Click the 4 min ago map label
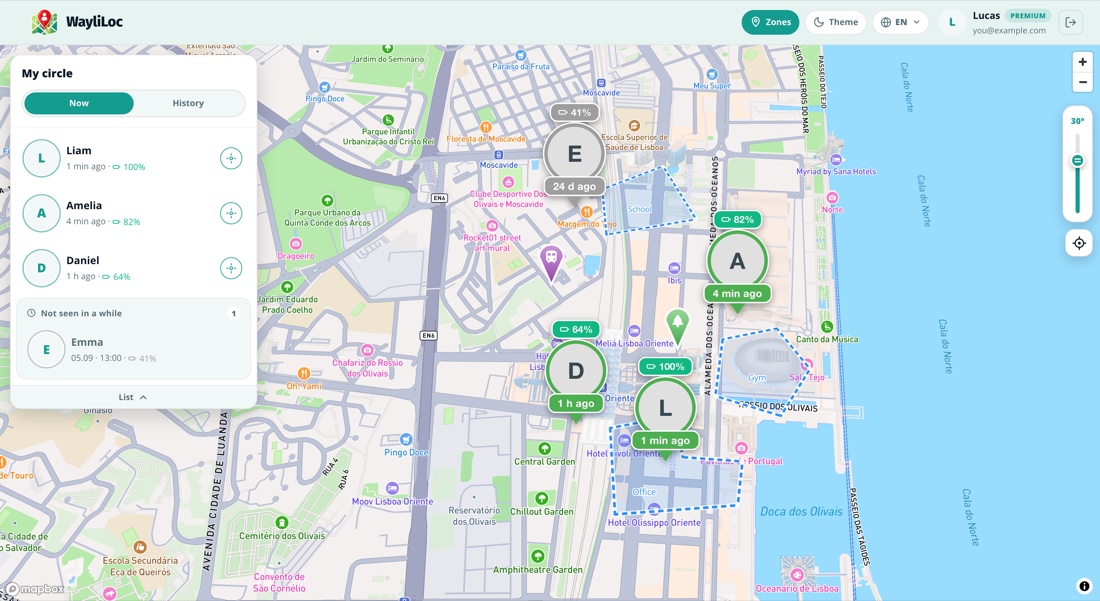The width and height of the screenshot is (1100, 601). point(737,294)
